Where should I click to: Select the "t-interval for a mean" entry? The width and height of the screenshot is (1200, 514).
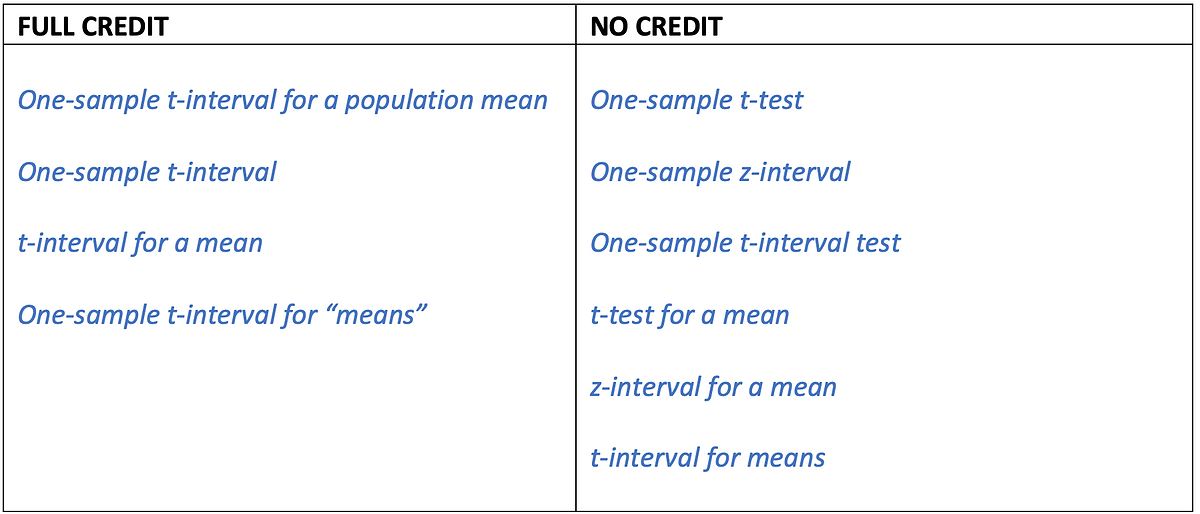[x=140, y=243]
